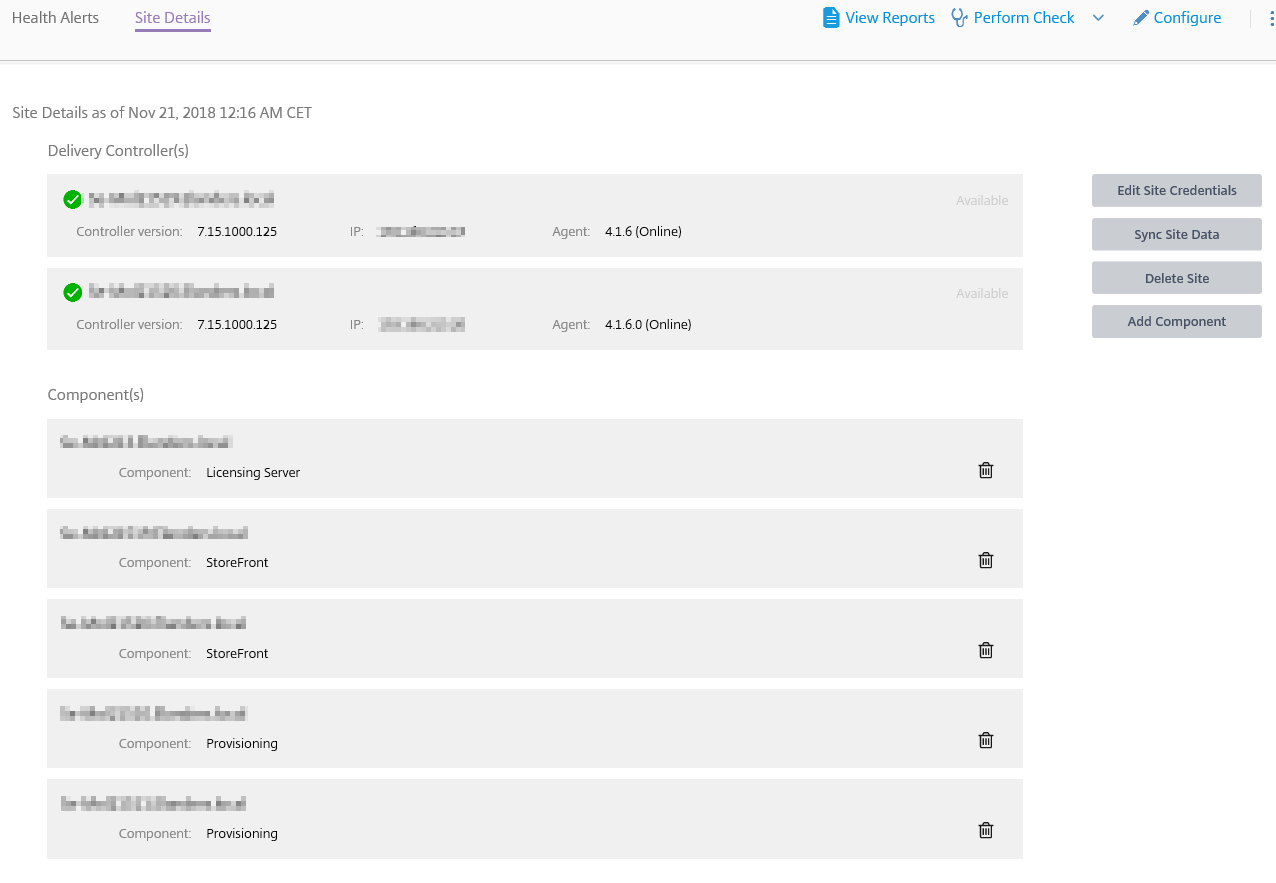
Task: Click trash icon for the first Provisioning component
Action: tap(985, 740)
